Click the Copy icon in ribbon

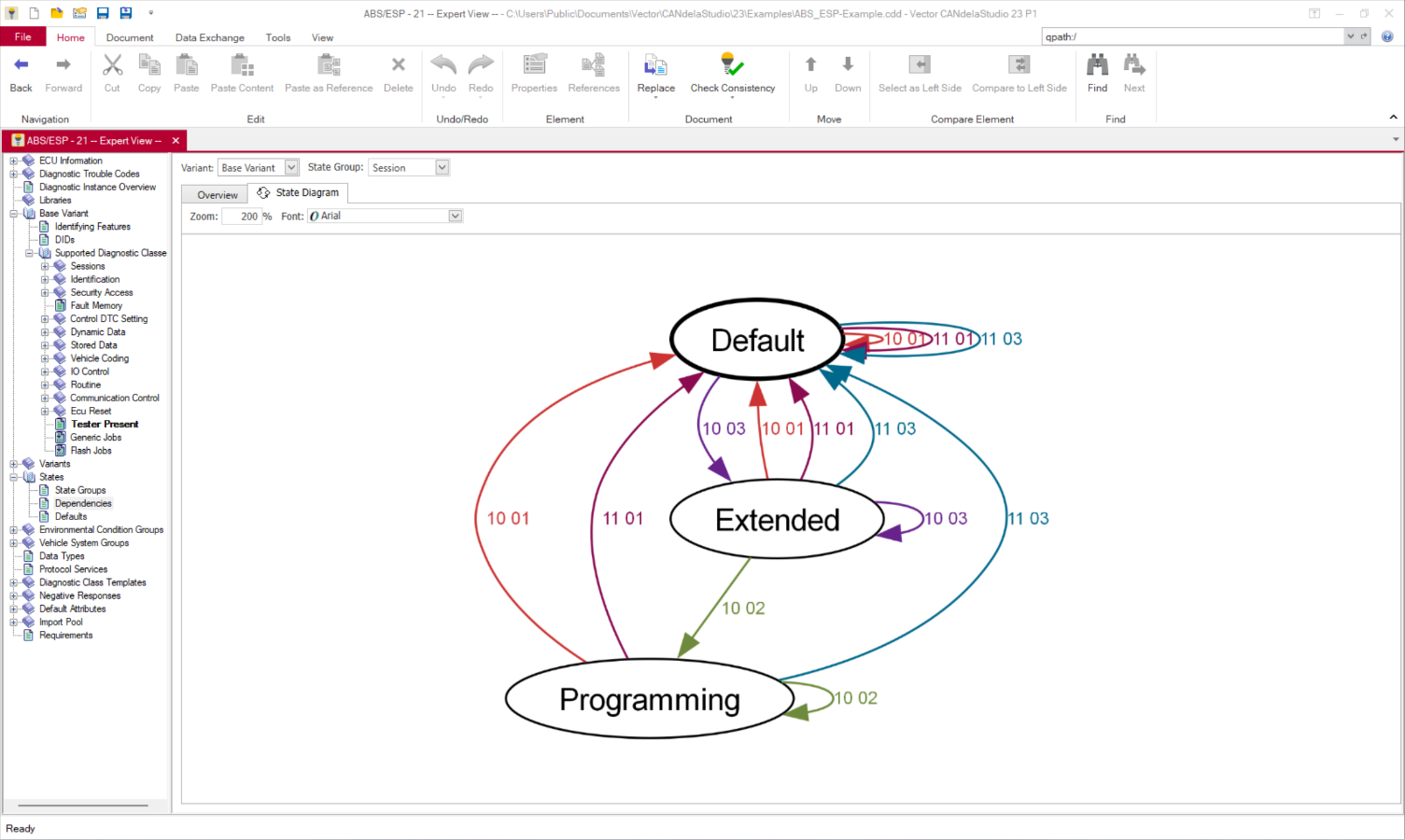click(x=149, y=64)
